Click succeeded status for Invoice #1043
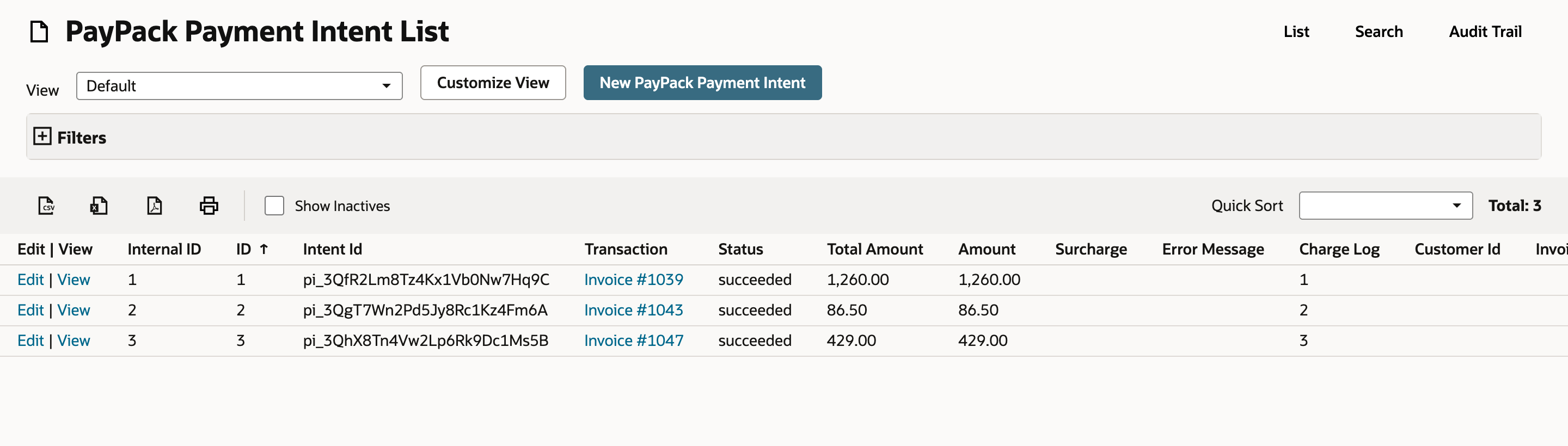 (755, 311)
